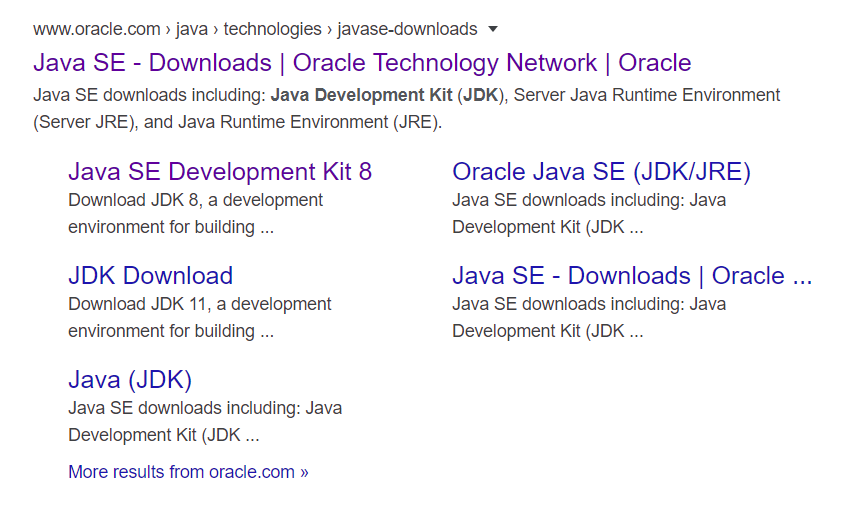Open the JDK Download sitelink

click(150, 276)
